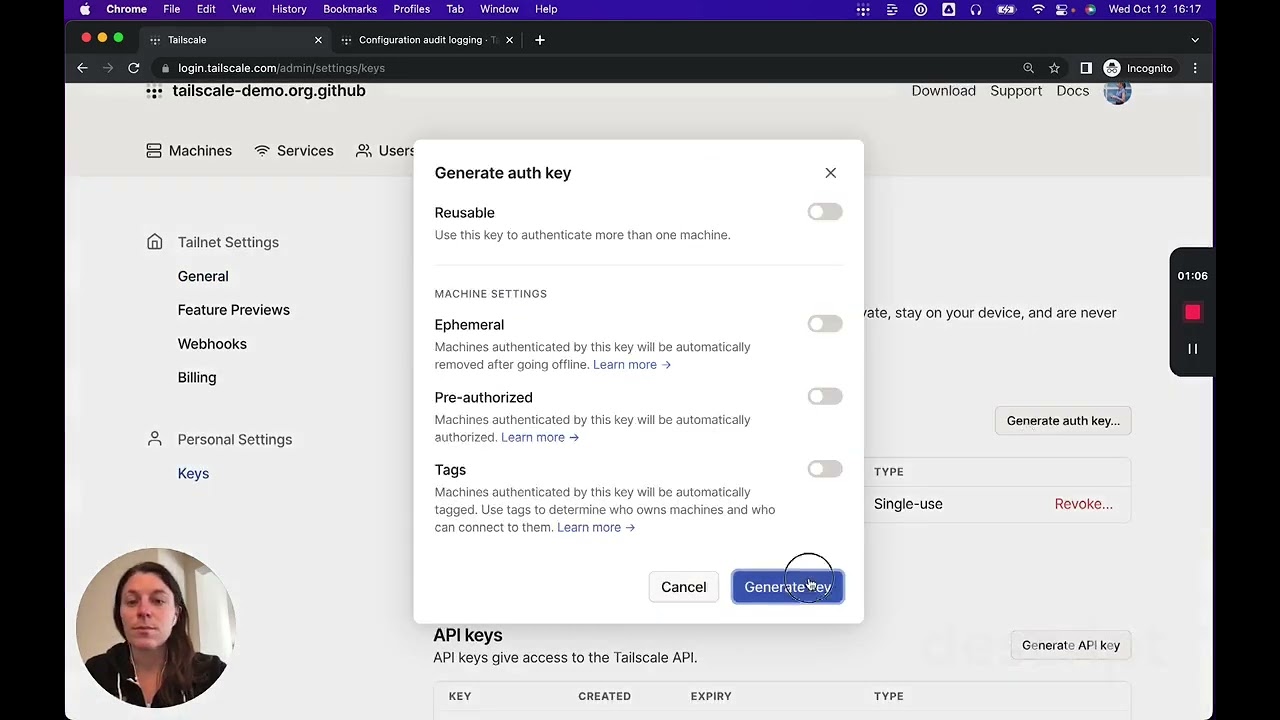The image size is (1280, 720).
Task: Click the Users people icon
Action: click(x=364, y=151)
